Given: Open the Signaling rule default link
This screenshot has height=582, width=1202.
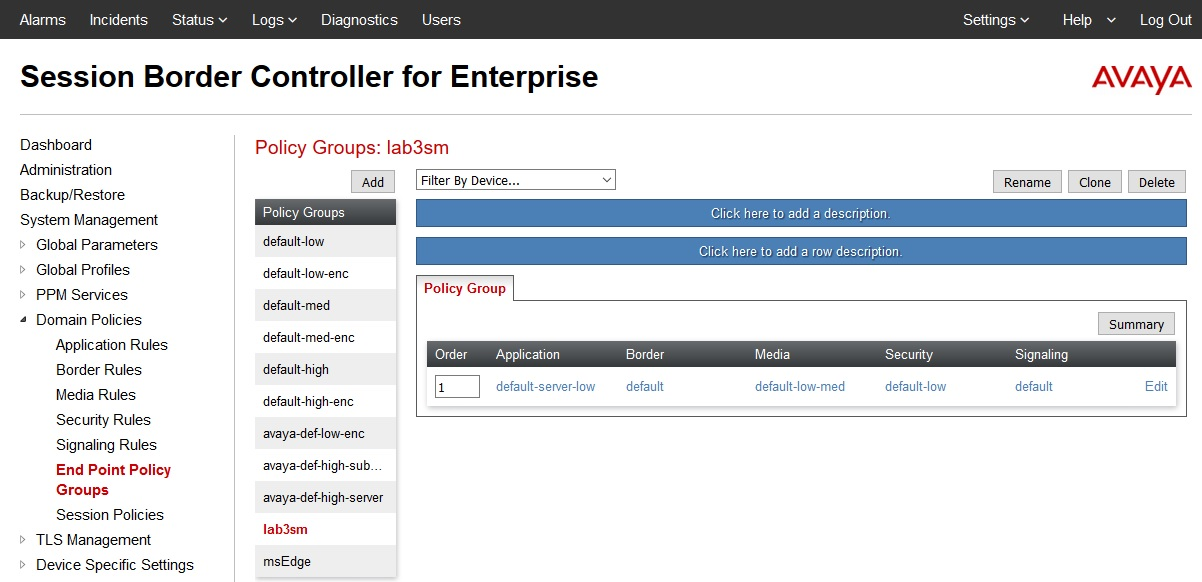Looking at the screenshot, I should (x=1034, y=386).
